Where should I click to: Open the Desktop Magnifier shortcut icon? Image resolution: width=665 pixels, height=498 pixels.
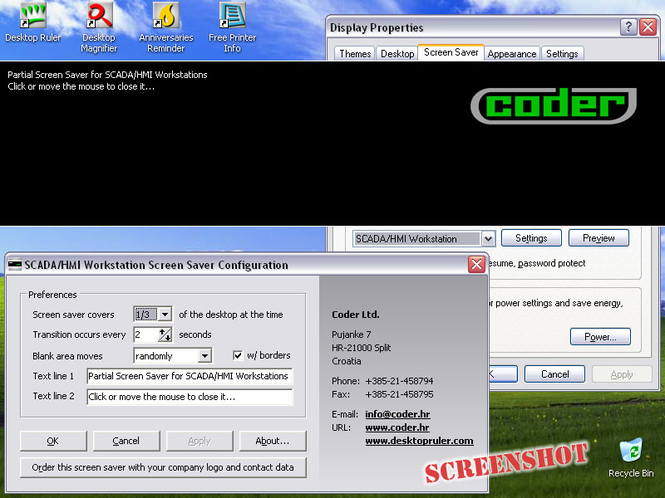click(99, 17)
